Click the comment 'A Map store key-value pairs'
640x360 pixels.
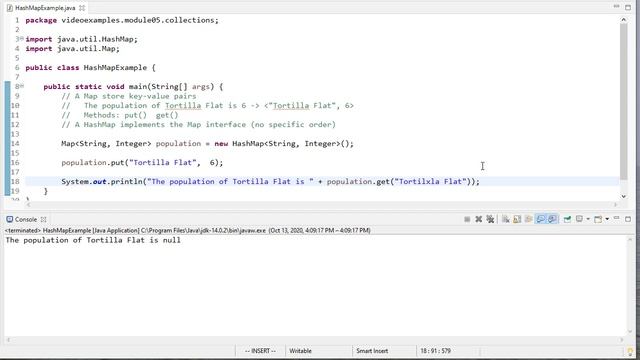click(129, 96)
